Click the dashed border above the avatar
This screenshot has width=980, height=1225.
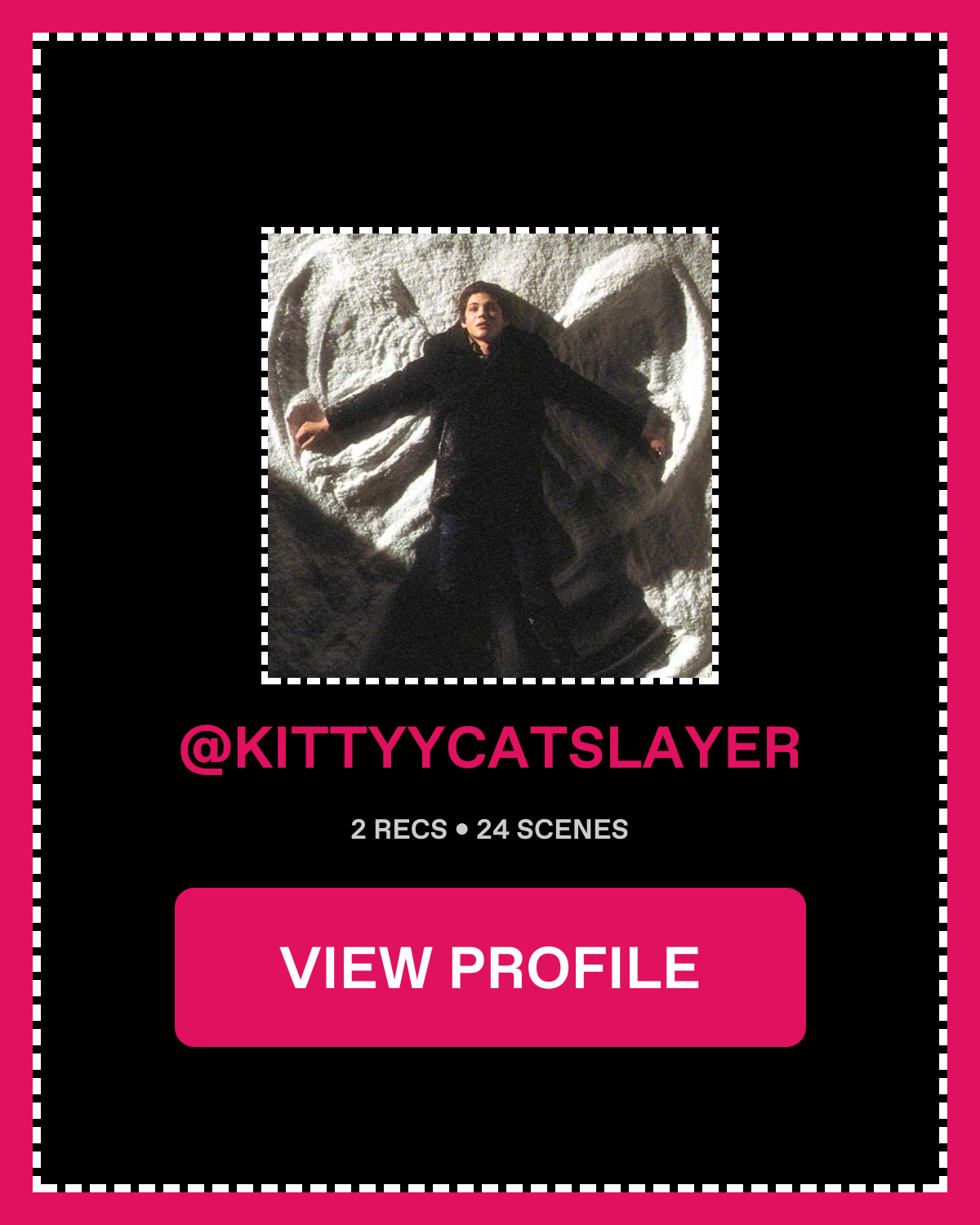pyautogui.click(x=490, y=231)
